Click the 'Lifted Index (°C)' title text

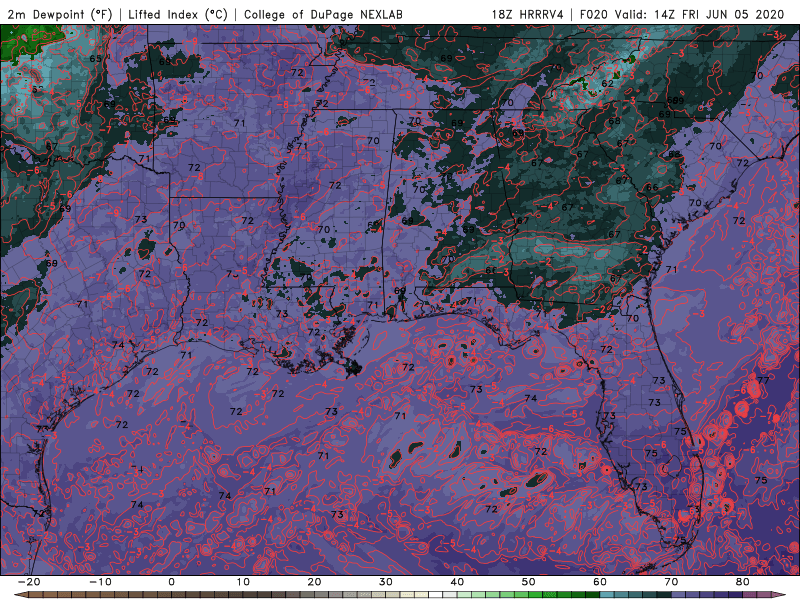[178, 15]
